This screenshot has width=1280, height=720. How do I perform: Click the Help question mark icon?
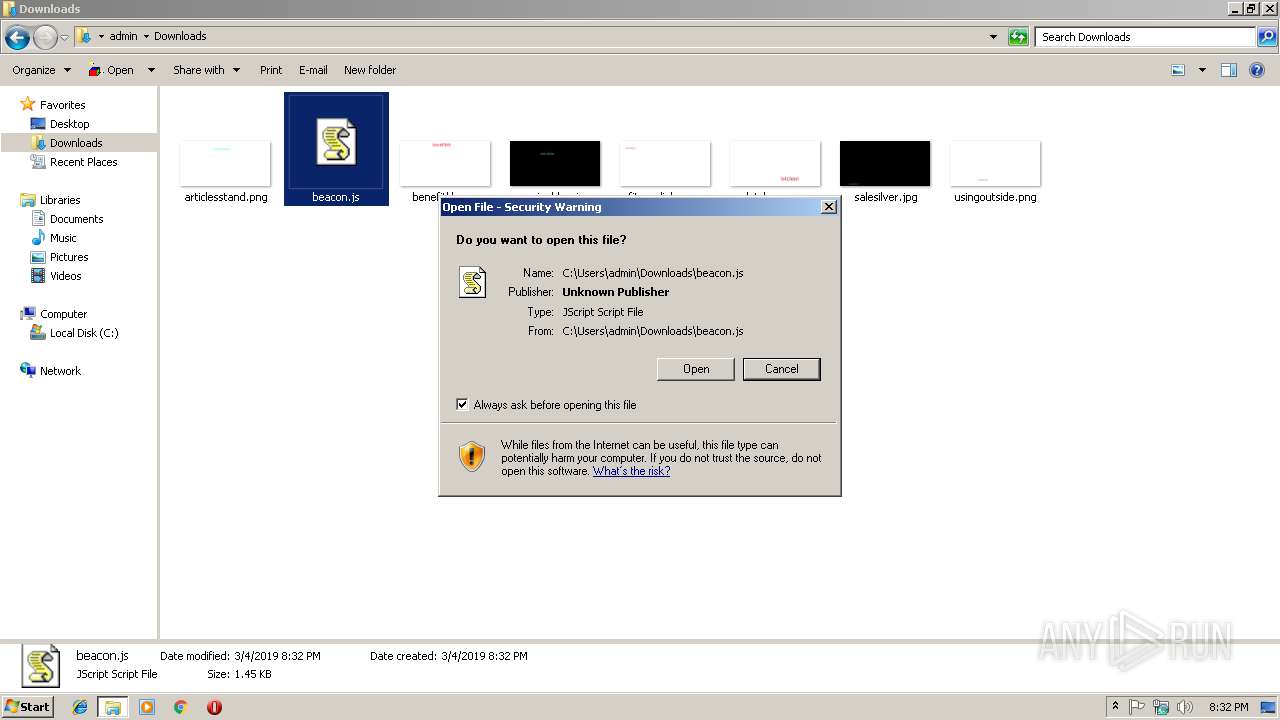[x=1257, y=70]
